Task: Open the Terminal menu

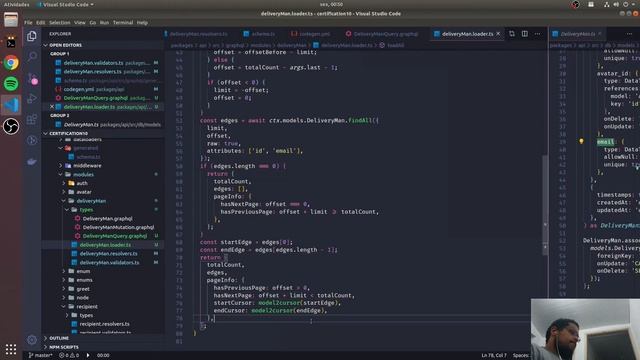Action: click(123, 22)
